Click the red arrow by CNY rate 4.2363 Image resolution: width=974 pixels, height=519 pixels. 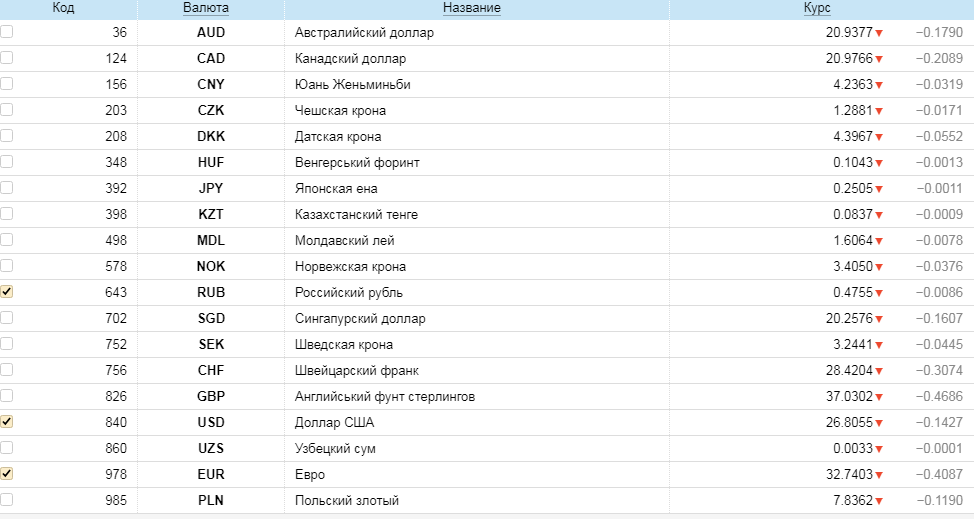879,85
